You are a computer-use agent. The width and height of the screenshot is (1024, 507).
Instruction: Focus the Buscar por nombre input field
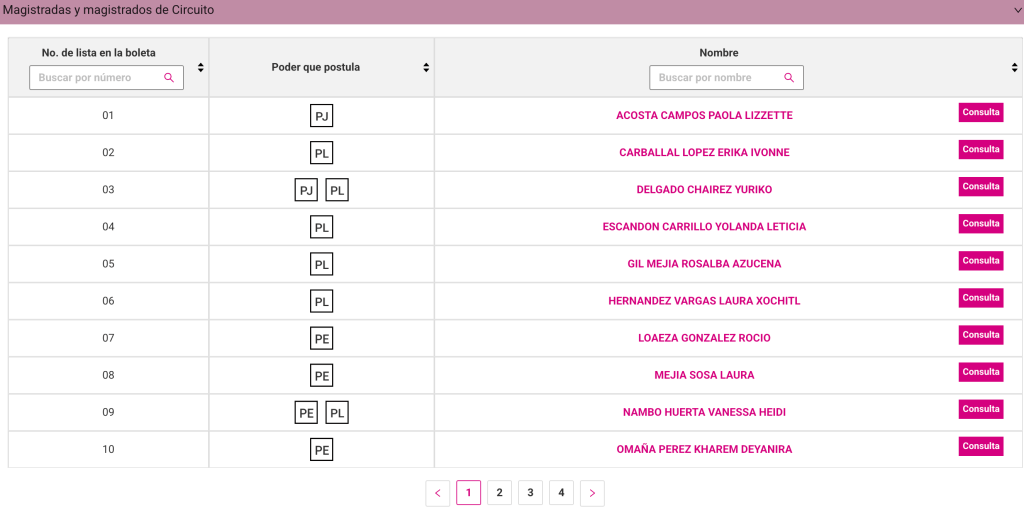point(715,78)
